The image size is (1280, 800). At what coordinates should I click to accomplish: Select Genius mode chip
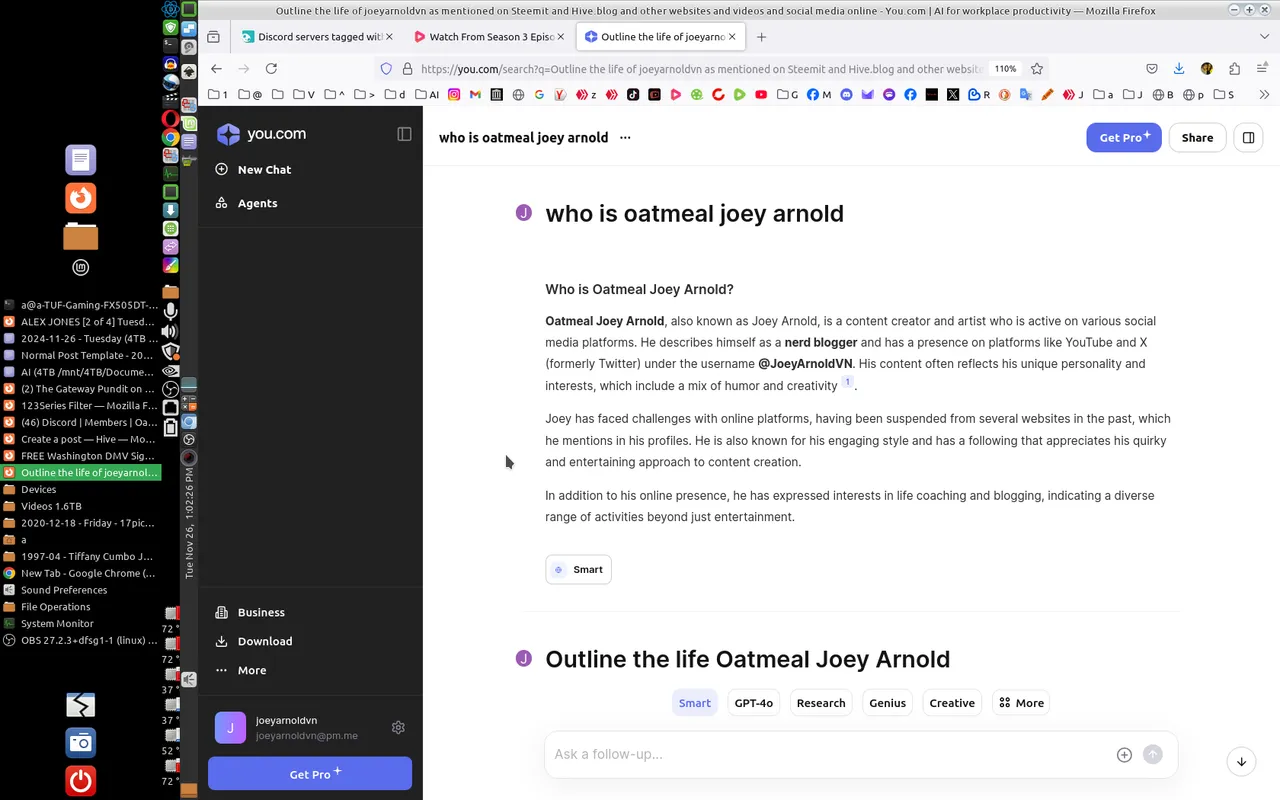[x=887, y=703]
